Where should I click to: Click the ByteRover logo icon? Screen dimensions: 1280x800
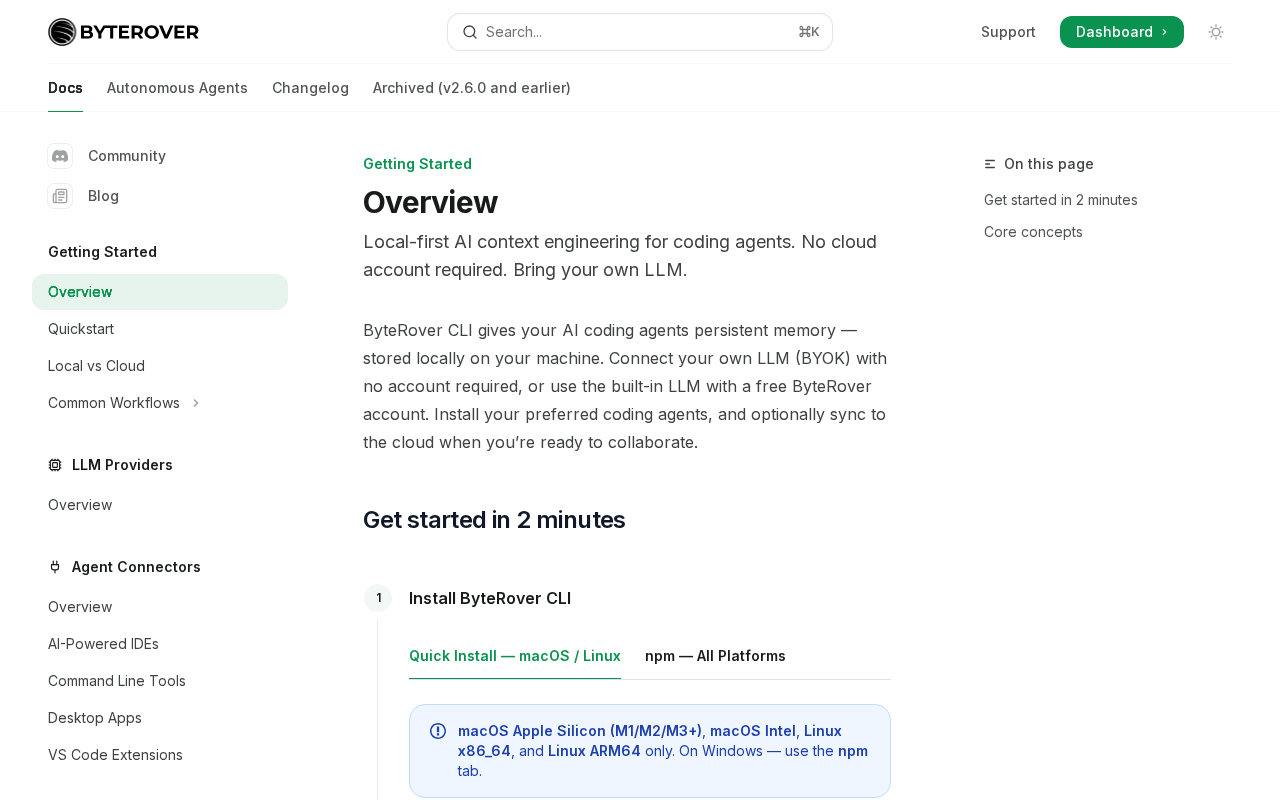62,32
